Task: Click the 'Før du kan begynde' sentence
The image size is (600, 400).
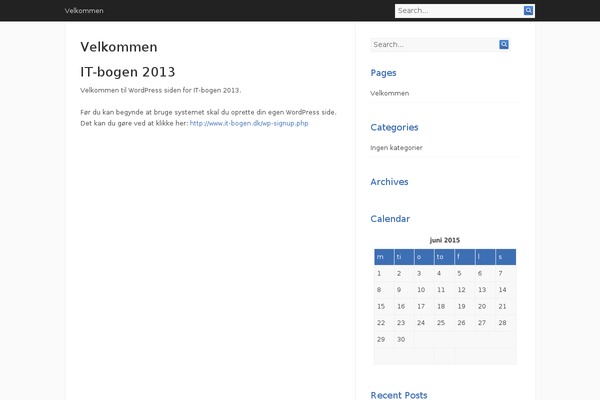Action: tap(209, 112)
